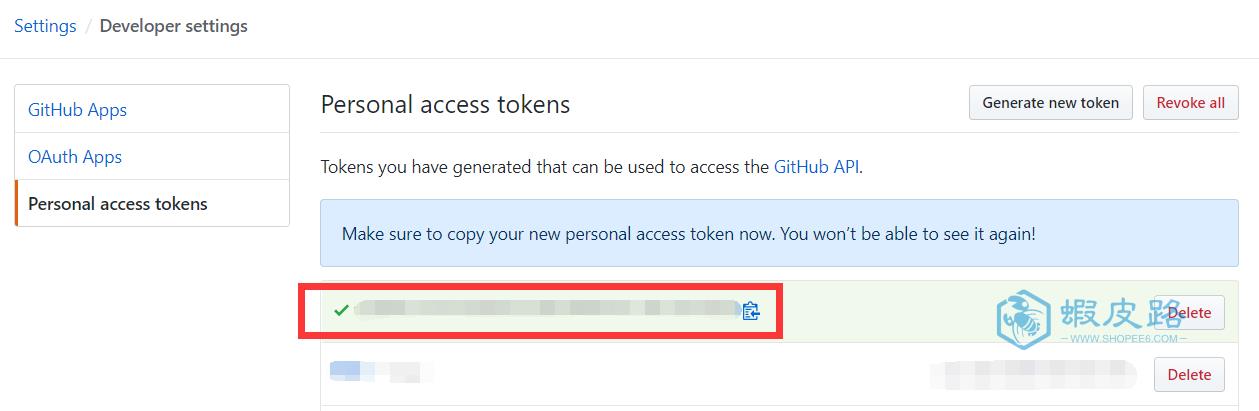Click the blurred last-used text in second row
Image resolution: width=1259 pixels, height=411 pixels.
tap(1033, 374)
